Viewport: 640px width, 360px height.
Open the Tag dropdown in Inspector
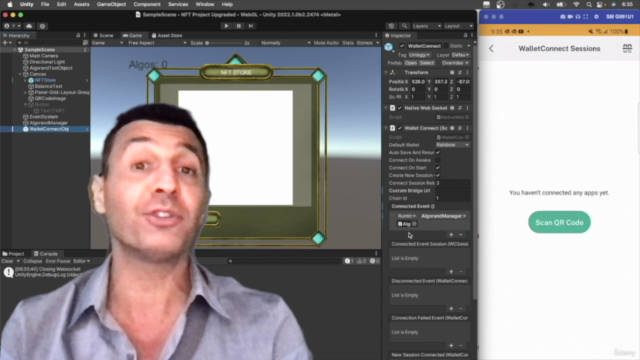pos(419,55)
